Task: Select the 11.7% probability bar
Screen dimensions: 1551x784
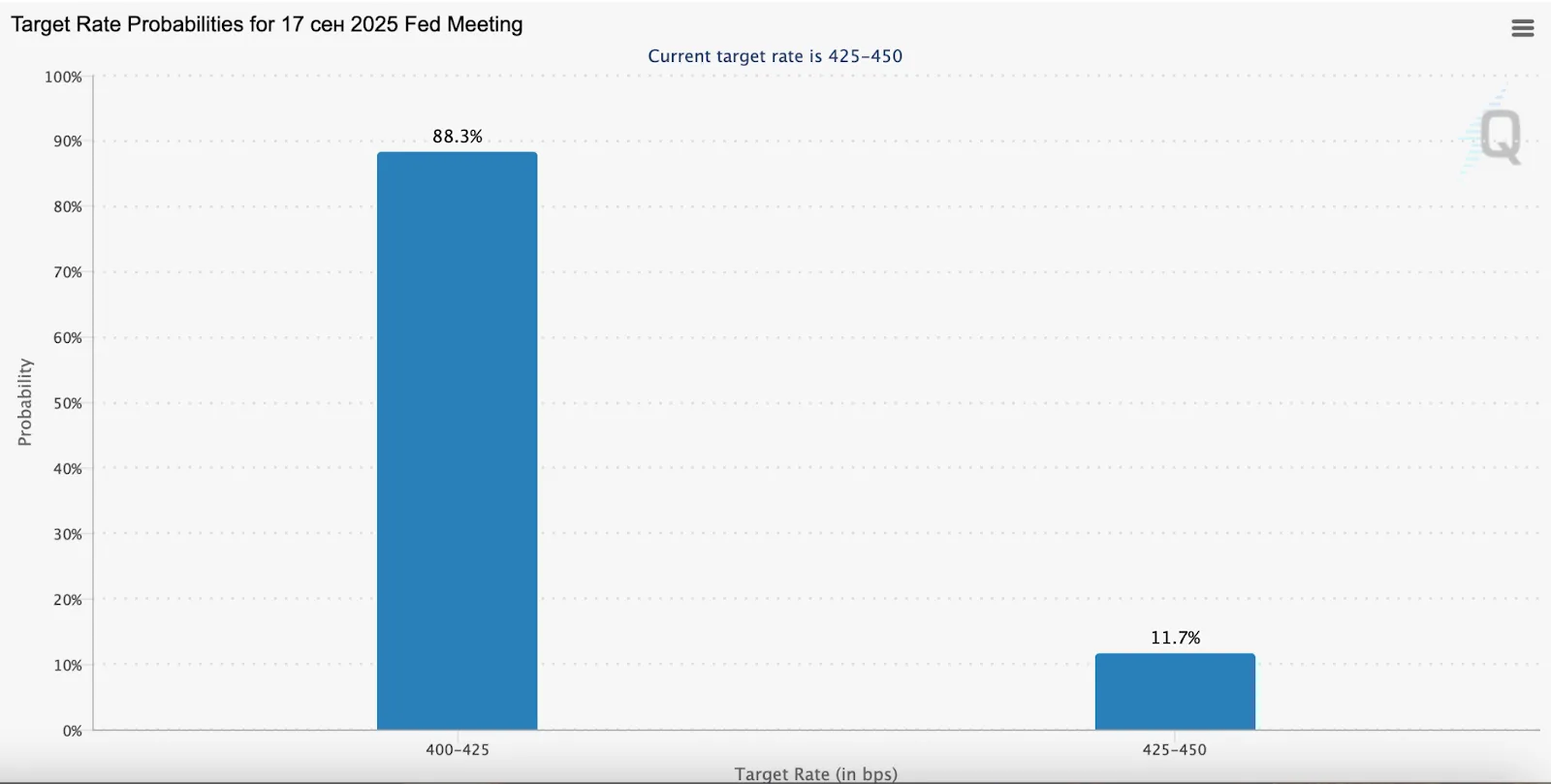Action: (x=1175, y=690)
